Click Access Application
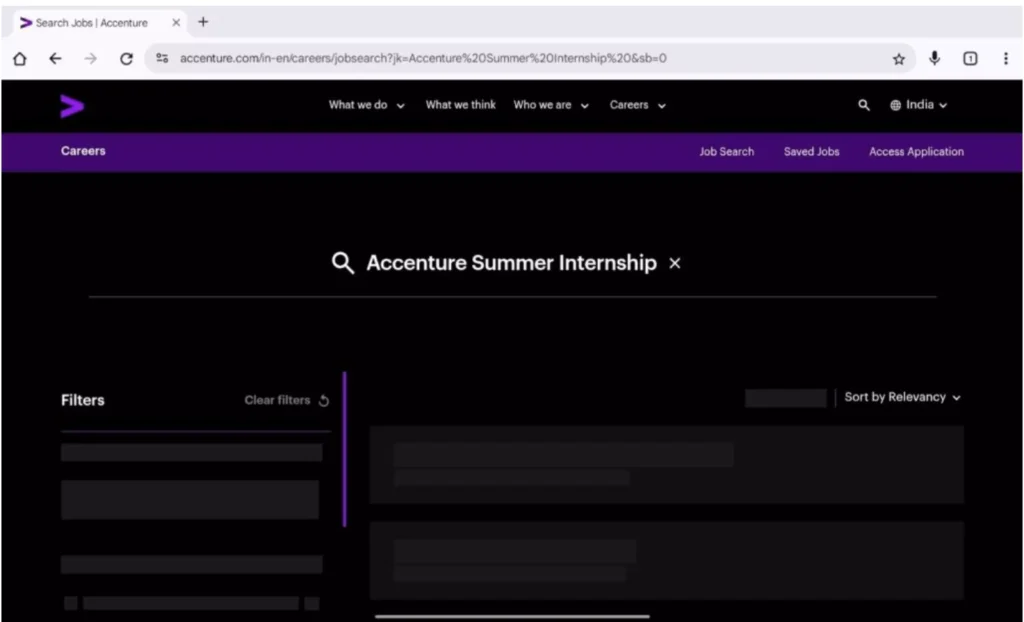This screenshot has width=1024, height=622. coord(916,151)
